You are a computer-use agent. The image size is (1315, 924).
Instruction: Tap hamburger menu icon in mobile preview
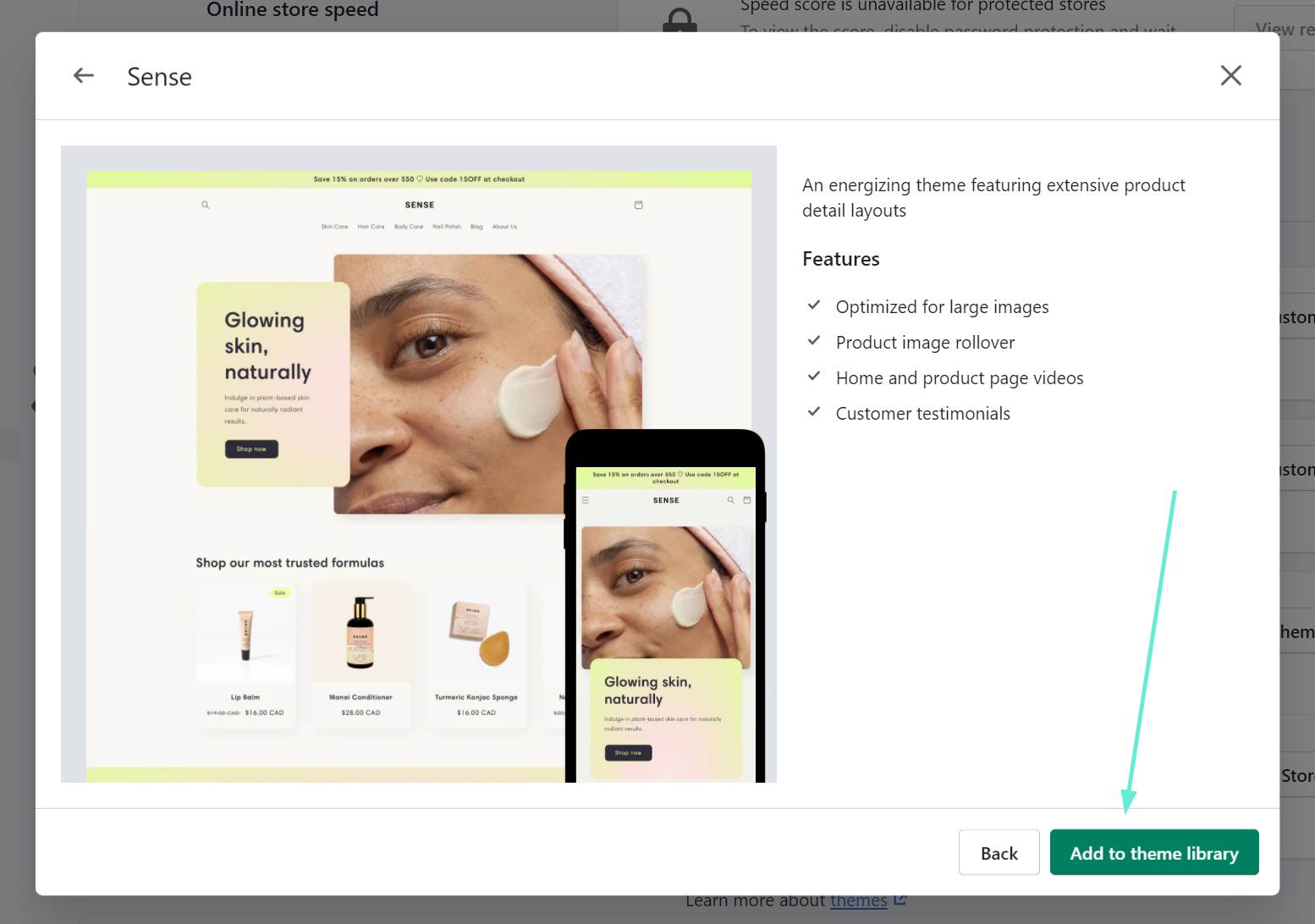point(585,500)
